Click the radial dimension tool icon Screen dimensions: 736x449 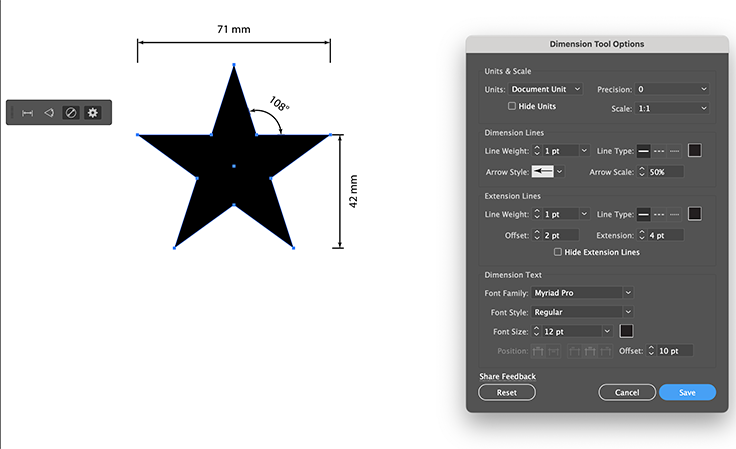pos(70,113)
